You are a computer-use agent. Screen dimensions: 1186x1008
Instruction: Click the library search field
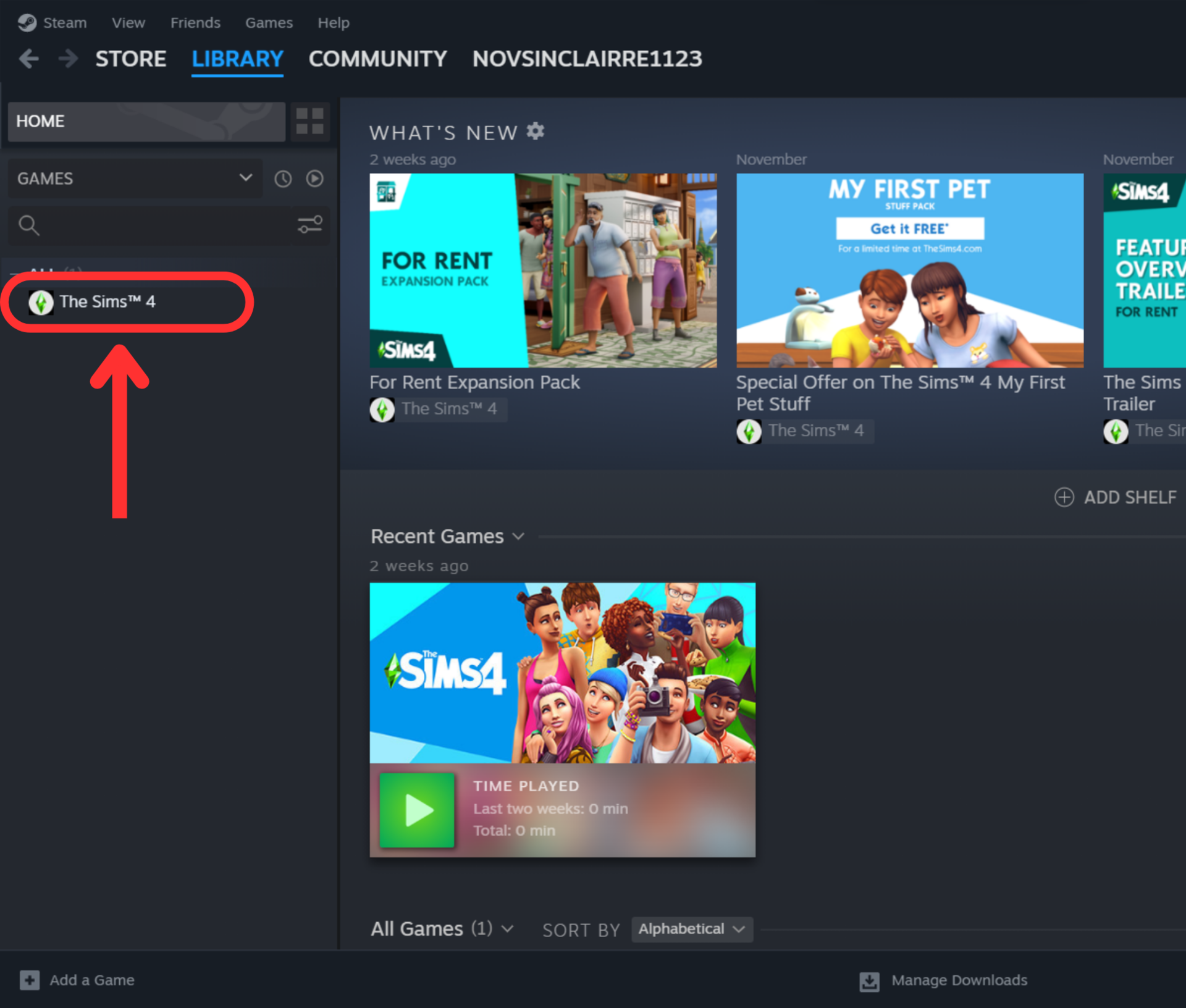pos(154,225)
